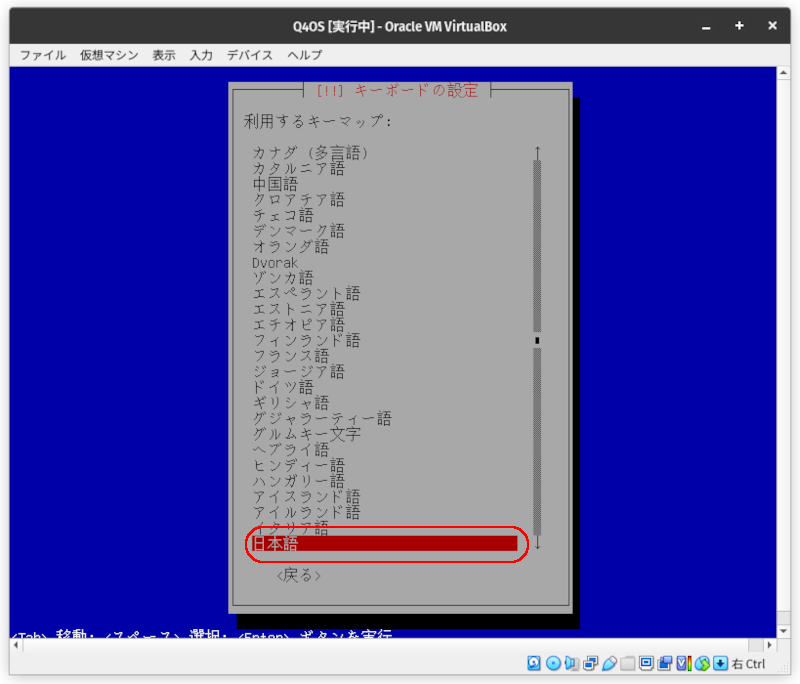Viewport: 800px width, 684px height.
Task: Open the 仮想マシン menu
Action: coord(109,55)
